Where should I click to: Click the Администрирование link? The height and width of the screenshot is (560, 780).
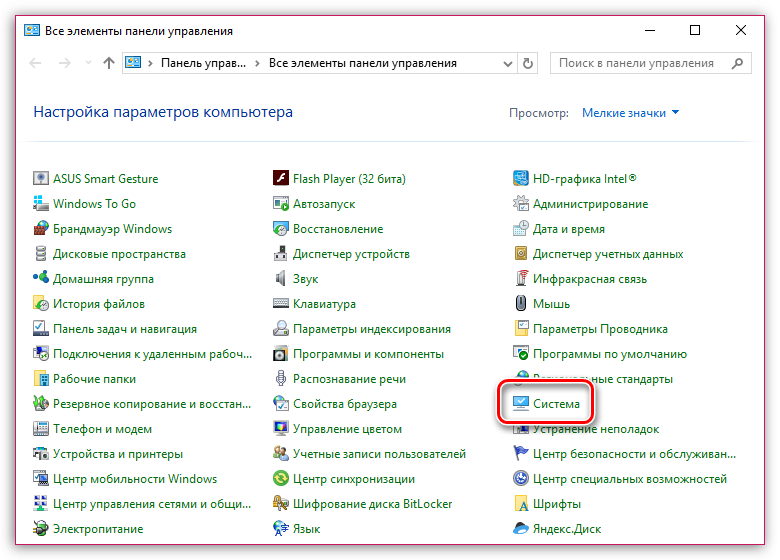coord(590,204)
